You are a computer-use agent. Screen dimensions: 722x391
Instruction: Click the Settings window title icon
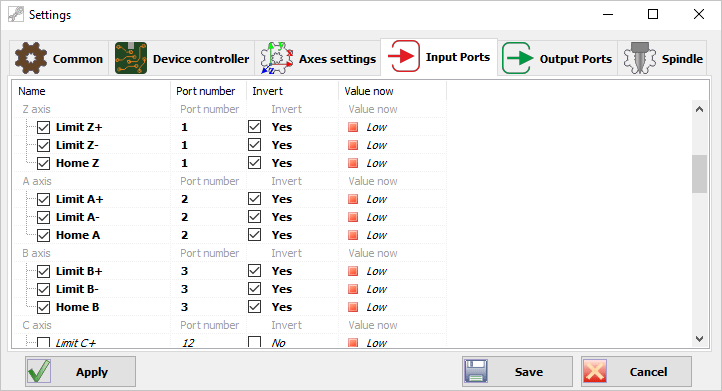16,14
